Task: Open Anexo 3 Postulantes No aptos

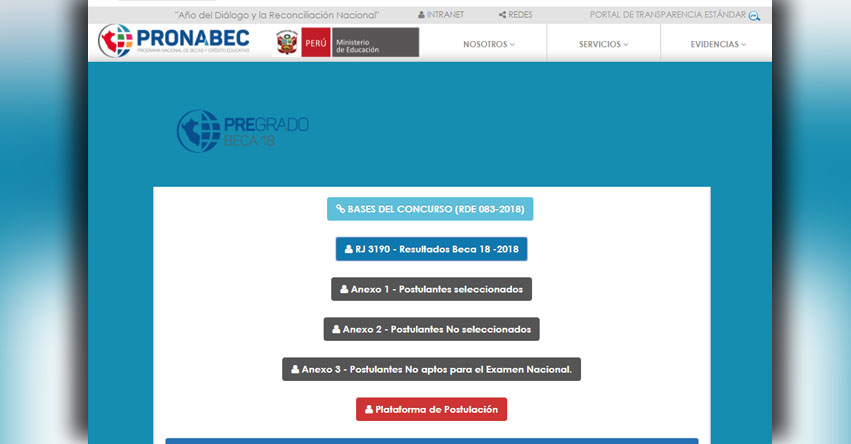Action: click(431, 369)
